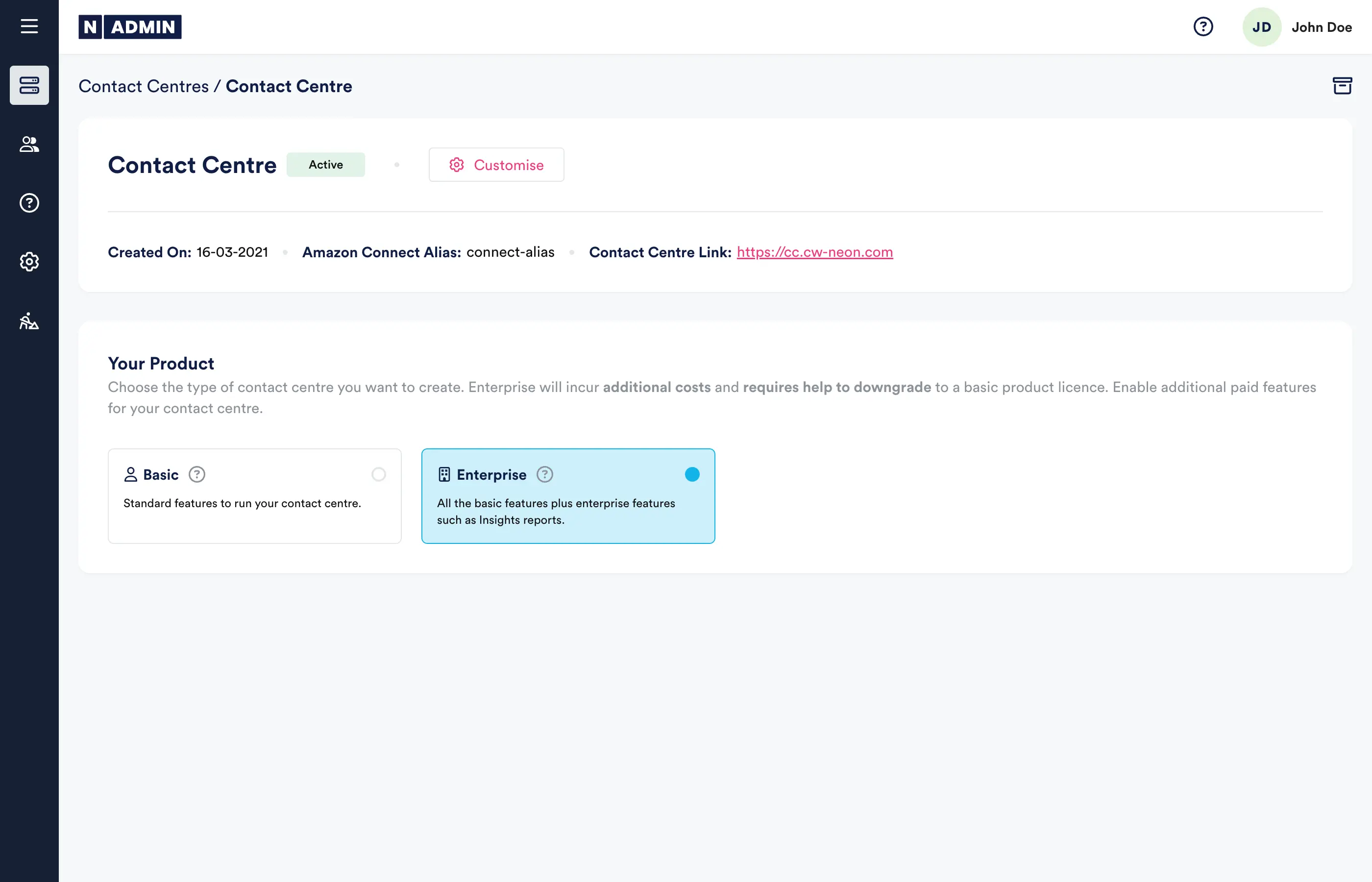The image size is (1372, 882).
Task: Select the Basic product radio button
Action: click(378, 474)
